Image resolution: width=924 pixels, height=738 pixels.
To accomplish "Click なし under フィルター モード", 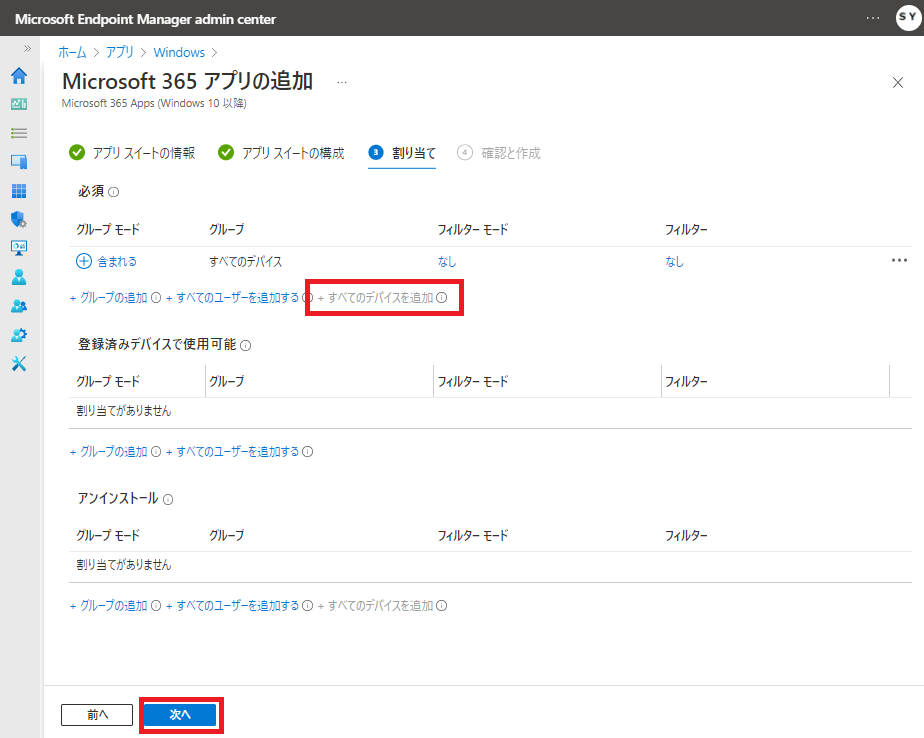I will pyautogui.click(x=447, y=261).
